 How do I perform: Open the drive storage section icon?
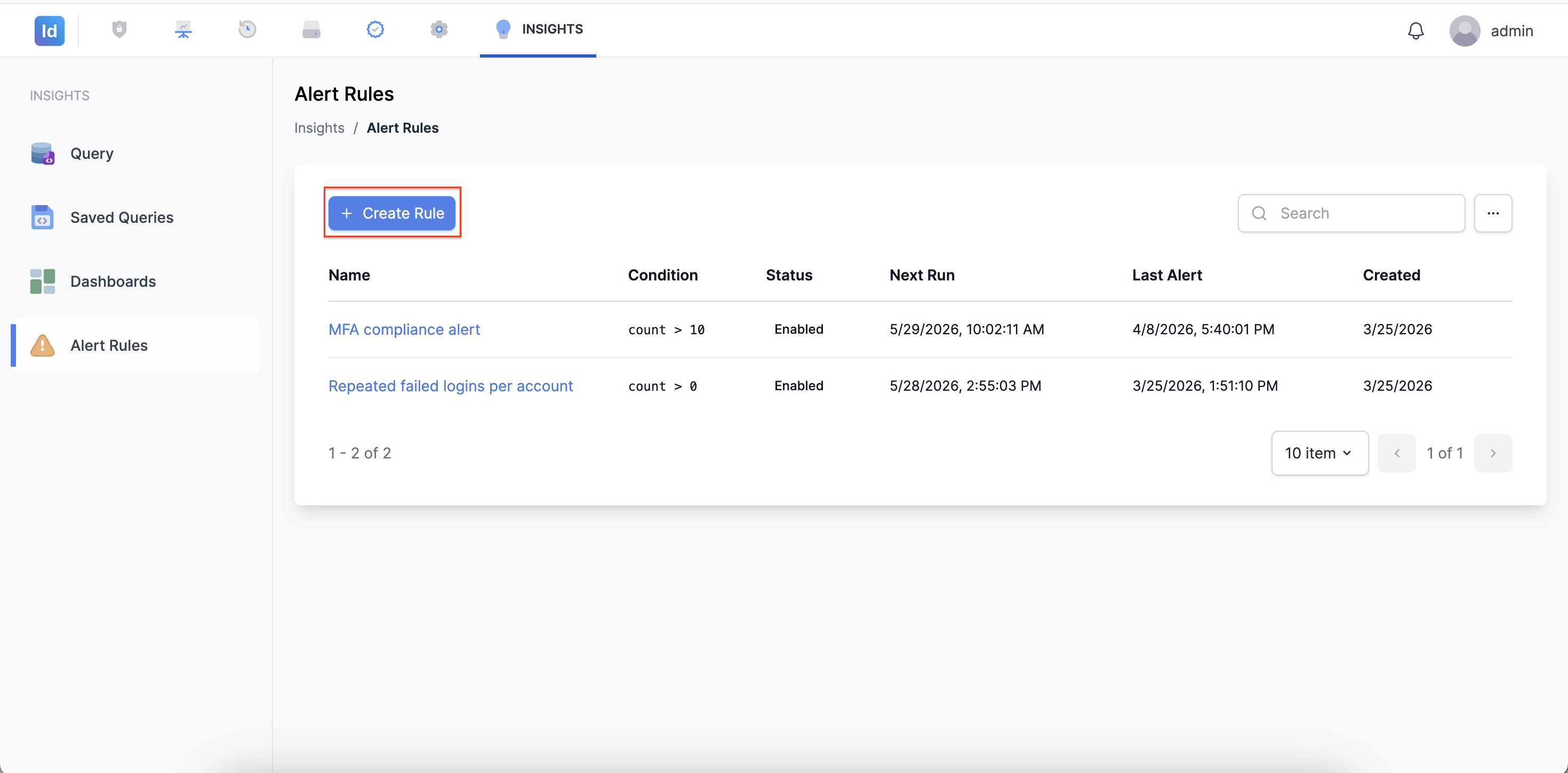tap(311, 29)
